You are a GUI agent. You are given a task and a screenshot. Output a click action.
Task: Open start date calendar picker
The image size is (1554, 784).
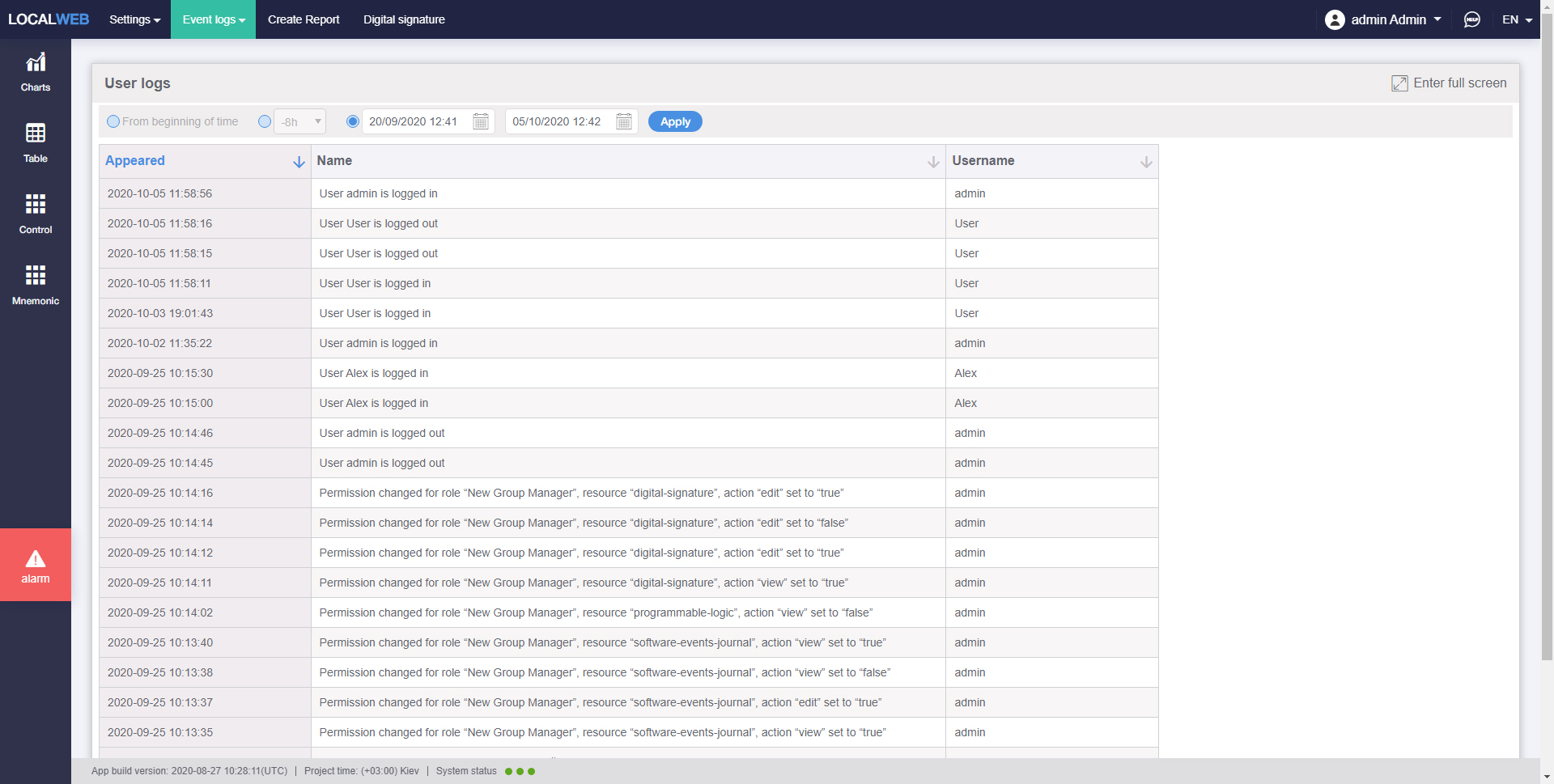(481, 121)
